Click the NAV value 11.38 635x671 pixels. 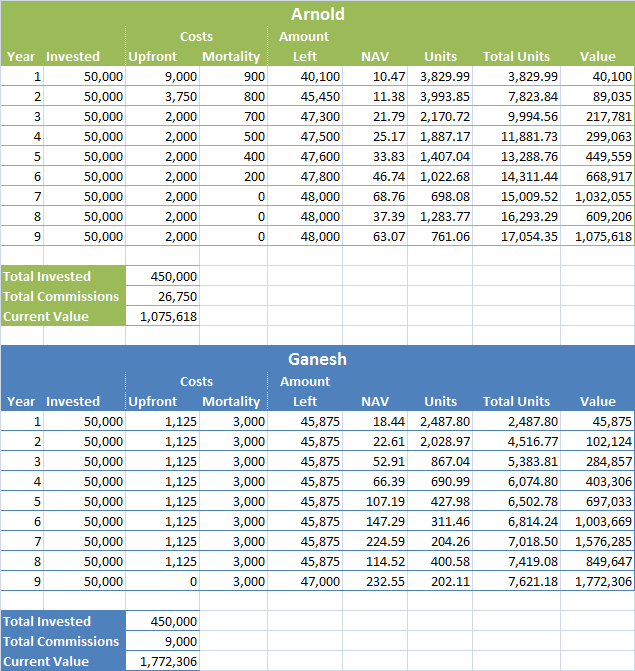click(389, 96)
